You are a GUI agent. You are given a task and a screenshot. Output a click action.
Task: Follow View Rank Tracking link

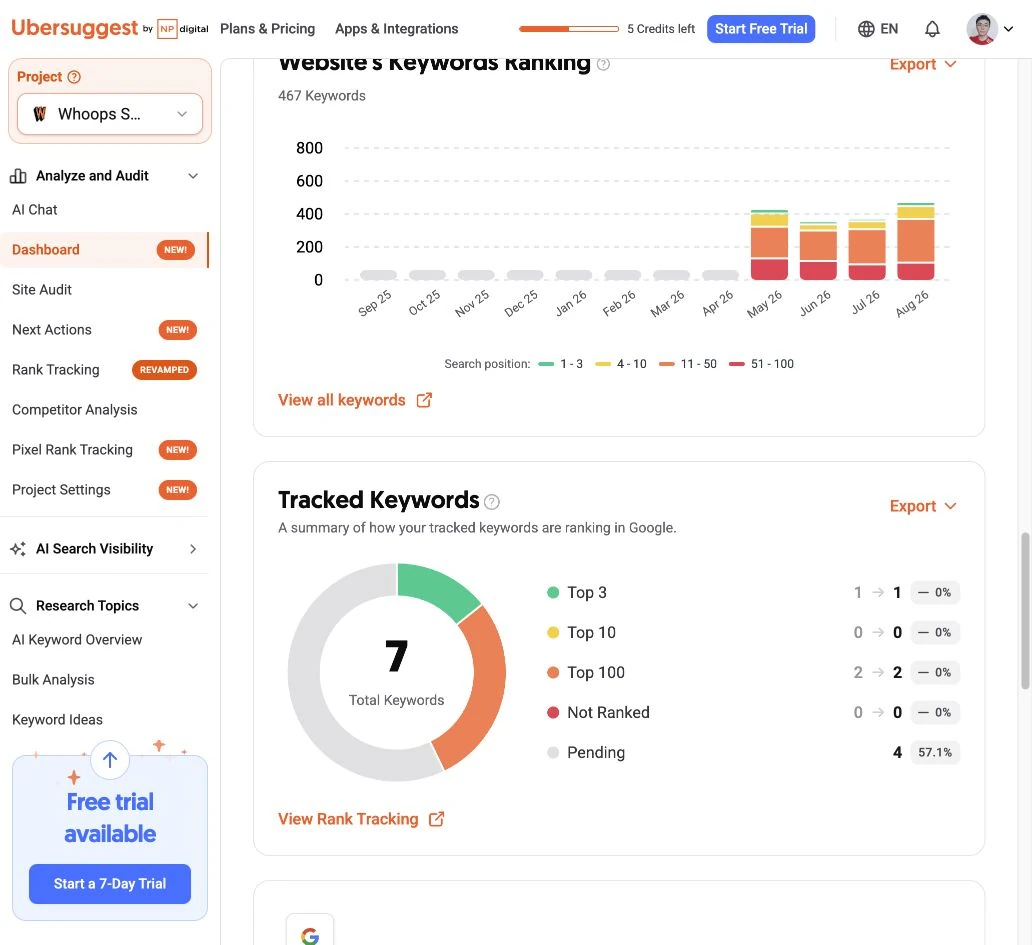click(x=348, y=819)
